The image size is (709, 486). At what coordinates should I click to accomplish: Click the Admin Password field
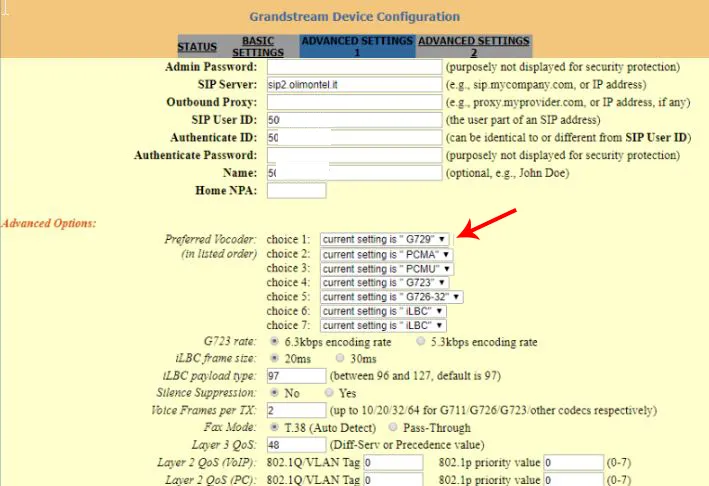(x=354, y=67)
